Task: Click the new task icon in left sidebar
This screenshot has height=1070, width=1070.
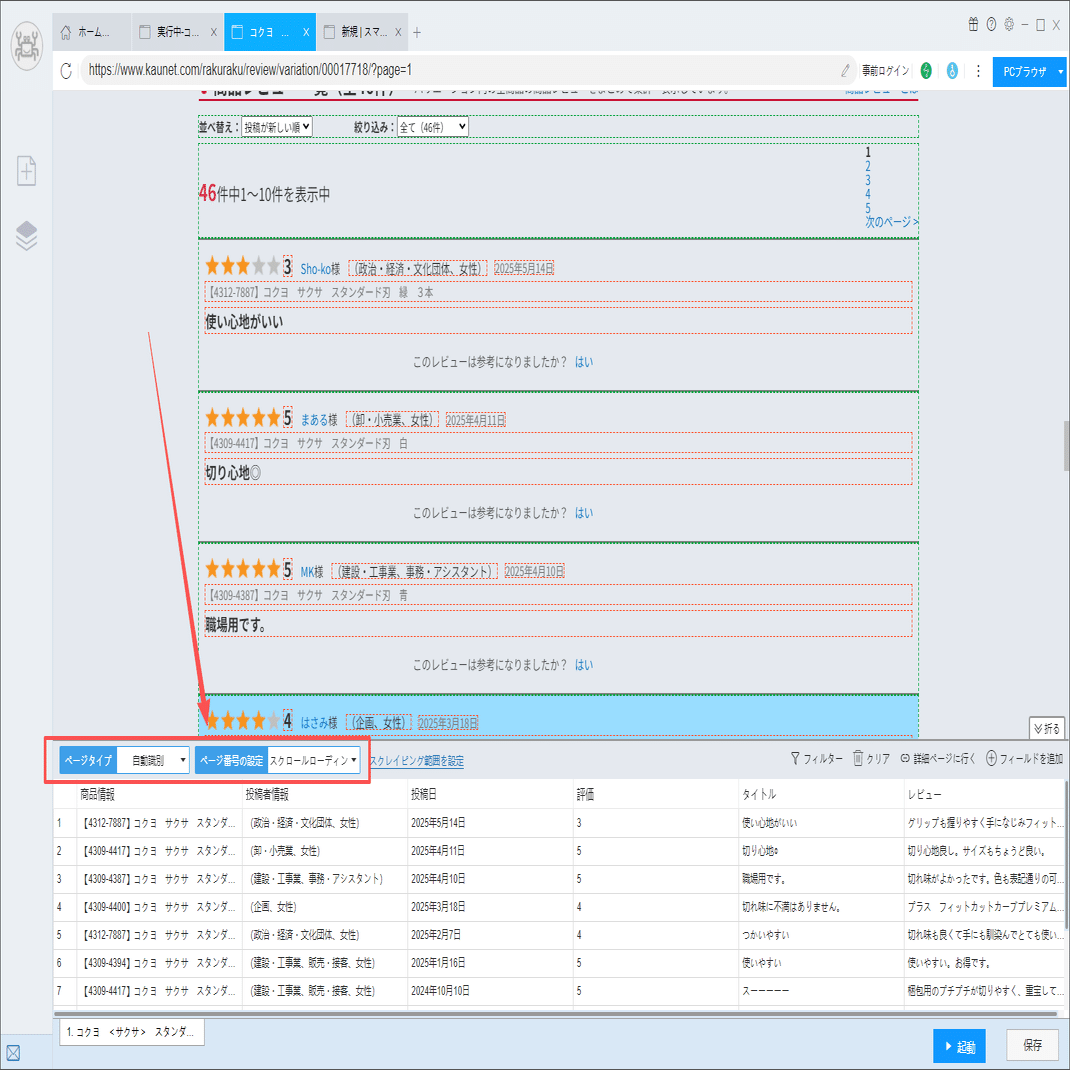Action: tap(27, 171)
